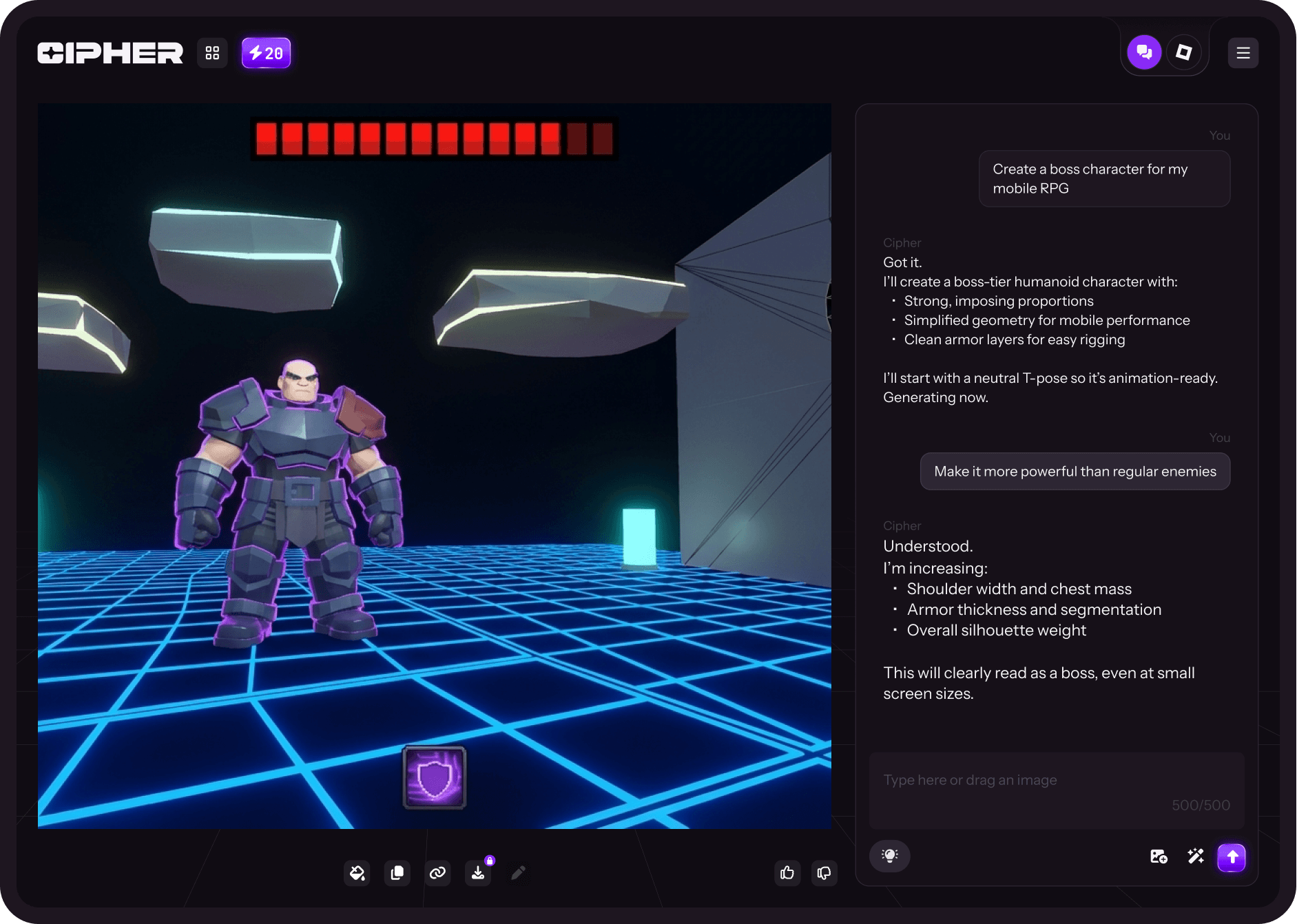The height and width of the screenshot is (924, 1297).
Task: Click the red boss health bar
Action: [434, 138]
